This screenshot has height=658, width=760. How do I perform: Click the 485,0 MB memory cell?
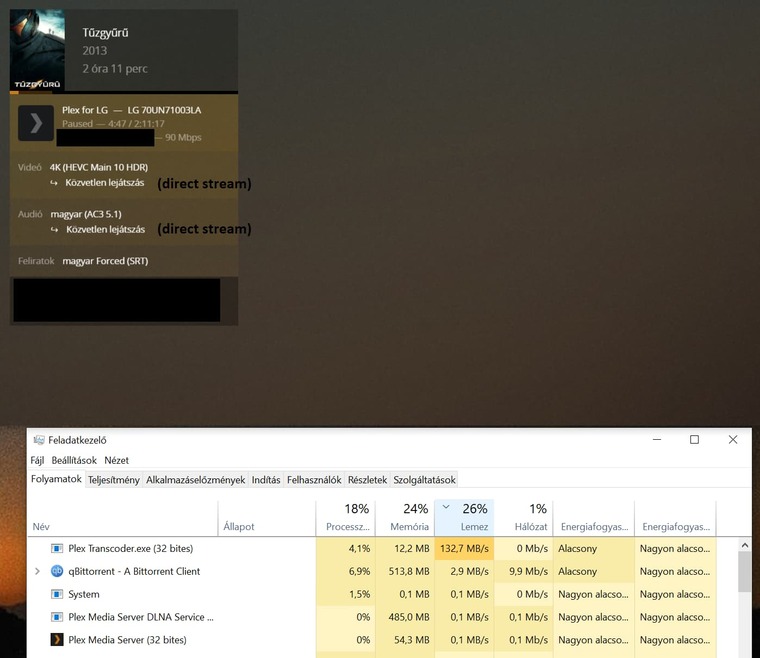coord(405,617)
